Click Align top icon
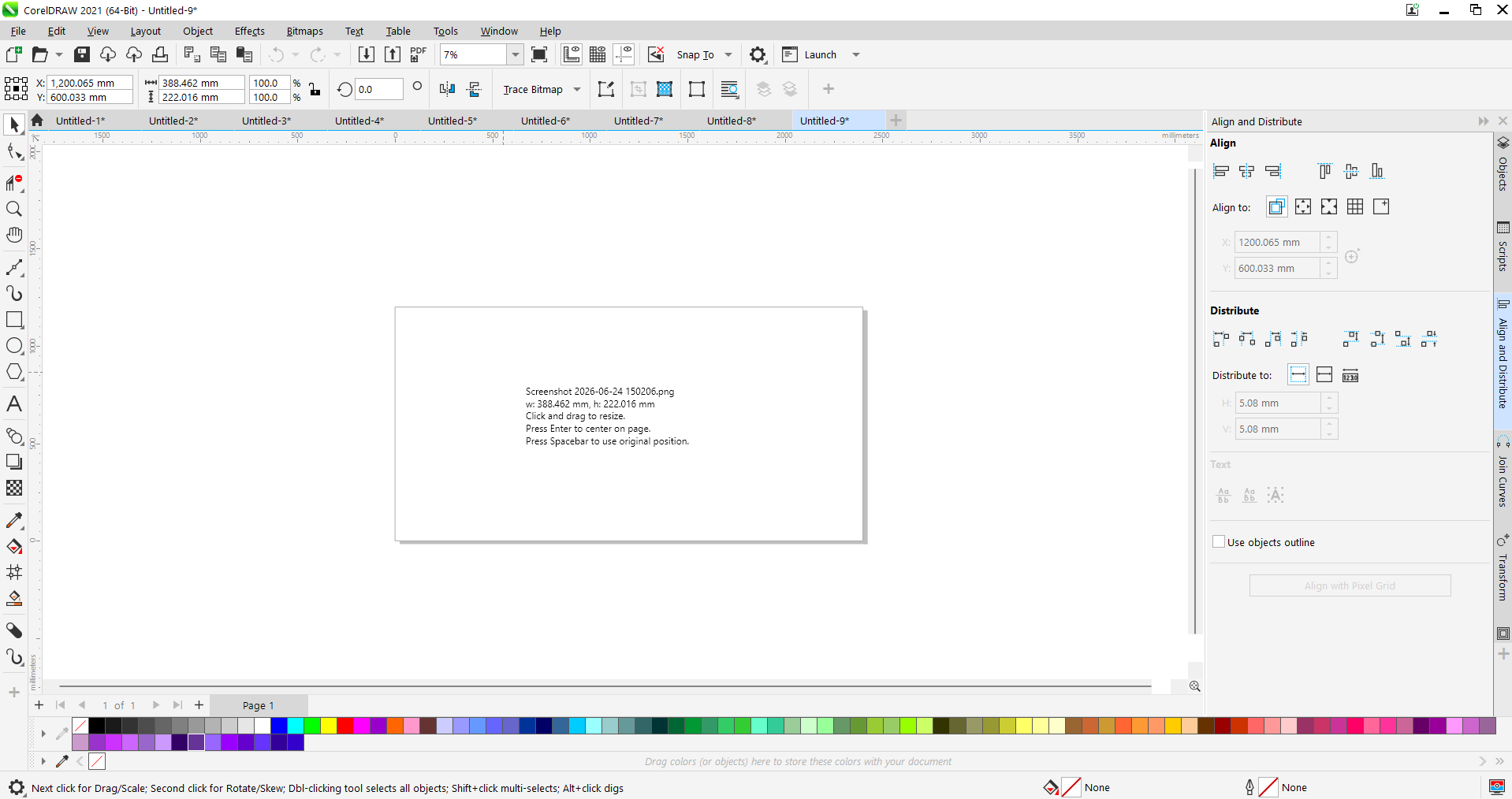 pyautogui.click(x=1325, y=171)
